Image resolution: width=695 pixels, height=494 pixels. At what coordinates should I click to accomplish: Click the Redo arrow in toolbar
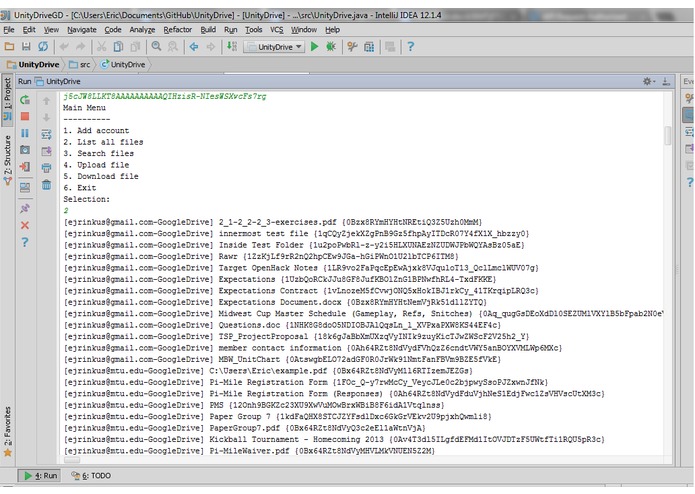click(x=80, y=47)
